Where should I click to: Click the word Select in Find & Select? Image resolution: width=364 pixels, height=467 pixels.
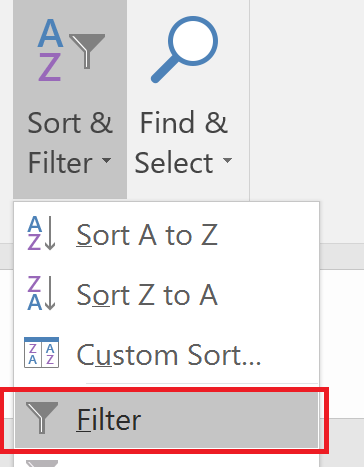point(174,163)
